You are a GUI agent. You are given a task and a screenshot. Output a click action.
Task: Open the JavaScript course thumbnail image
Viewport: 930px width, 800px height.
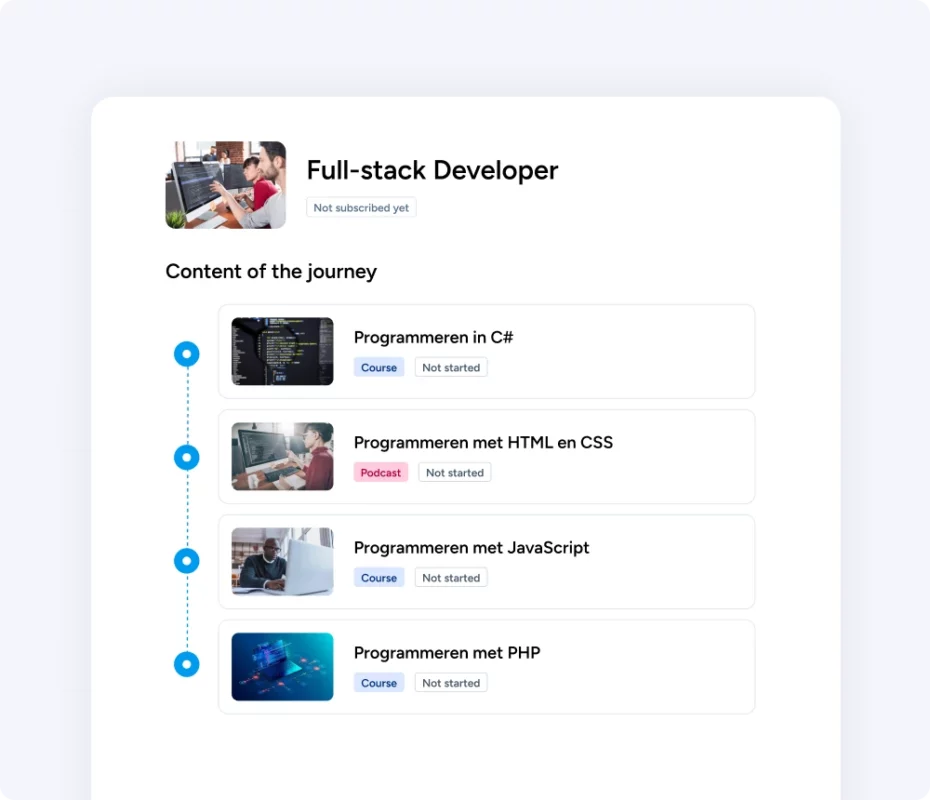pyautogui.click(x=282, y=562)
